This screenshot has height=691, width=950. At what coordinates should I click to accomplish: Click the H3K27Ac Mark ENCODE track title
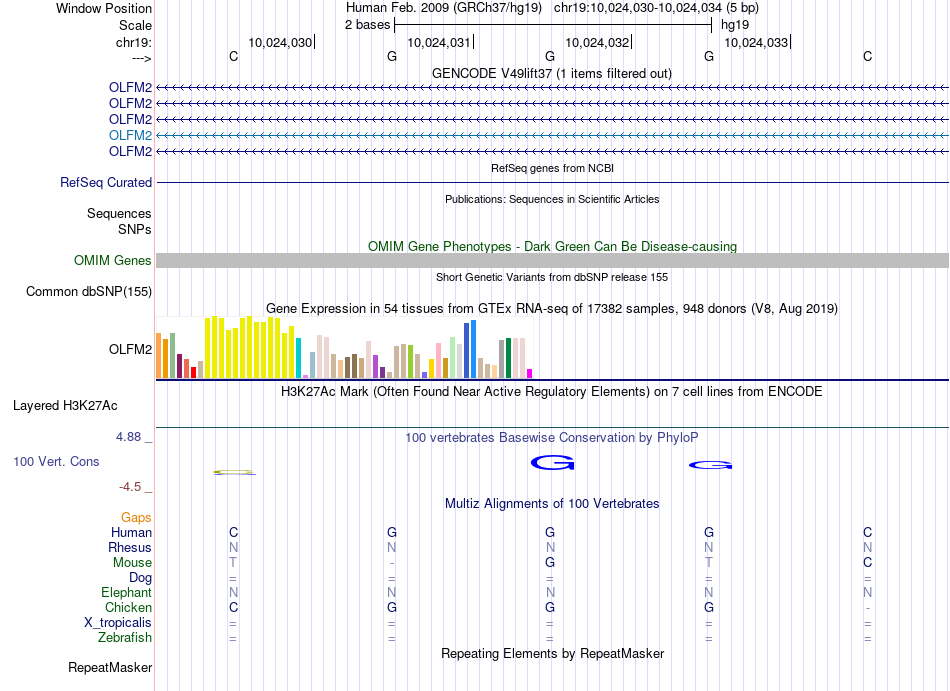pyautogui.click(x=552, y=391)
